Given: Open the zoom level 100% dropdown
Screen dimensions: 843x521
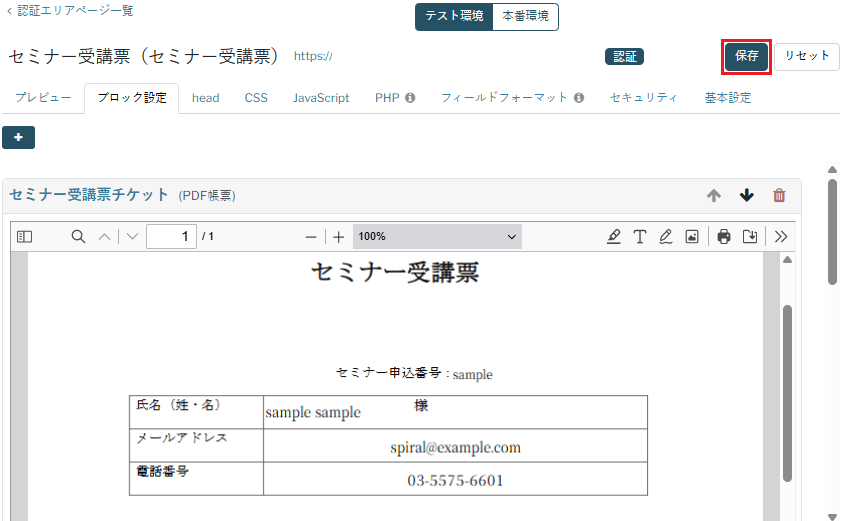Looking at the screenshot, I should (437, 237).
